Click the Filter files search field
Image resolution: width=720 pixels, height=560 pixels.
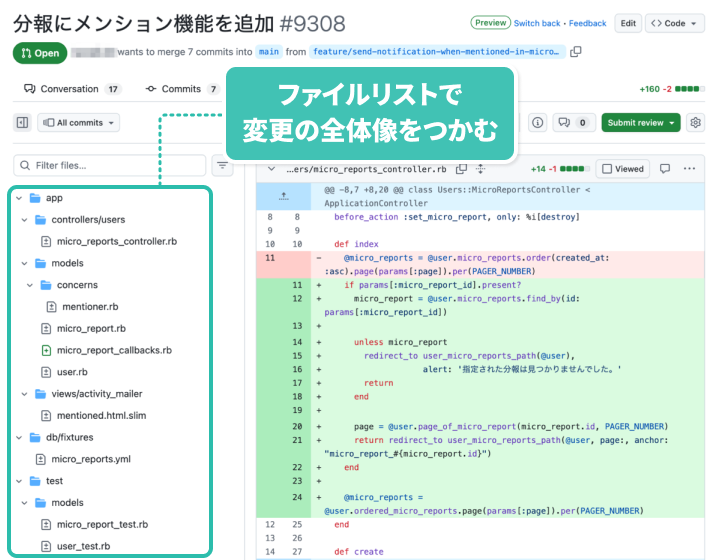click(x=108, y=165)
